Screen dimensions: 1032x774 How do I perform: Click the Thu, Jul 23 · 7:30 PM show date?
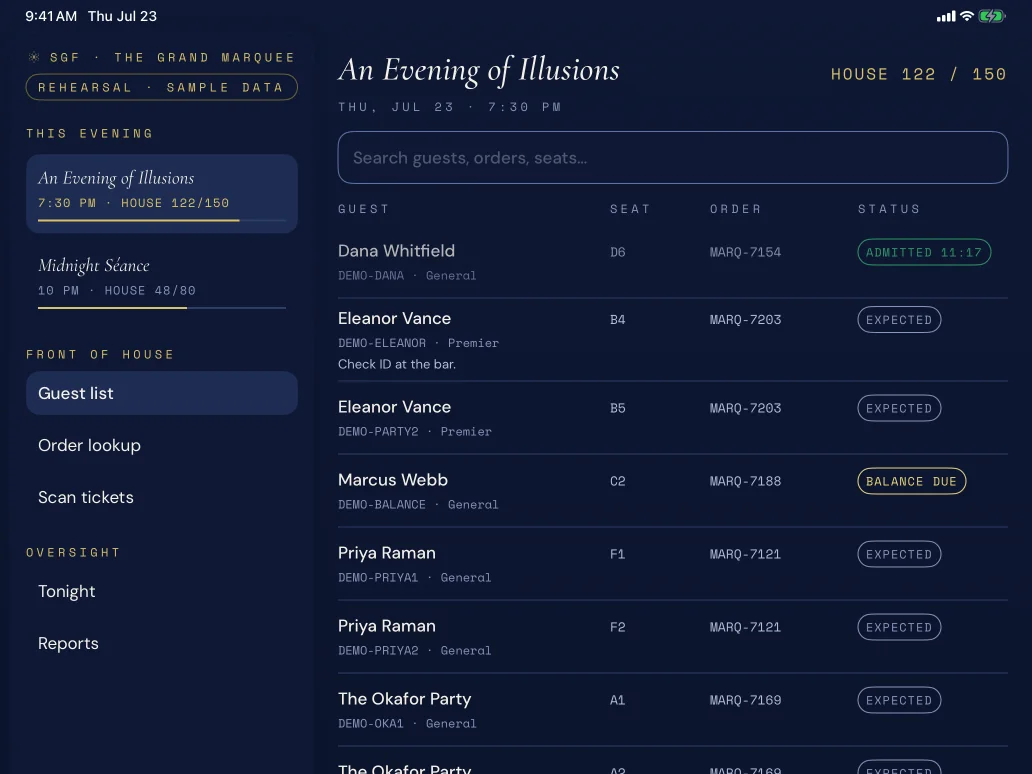point(450,107)
